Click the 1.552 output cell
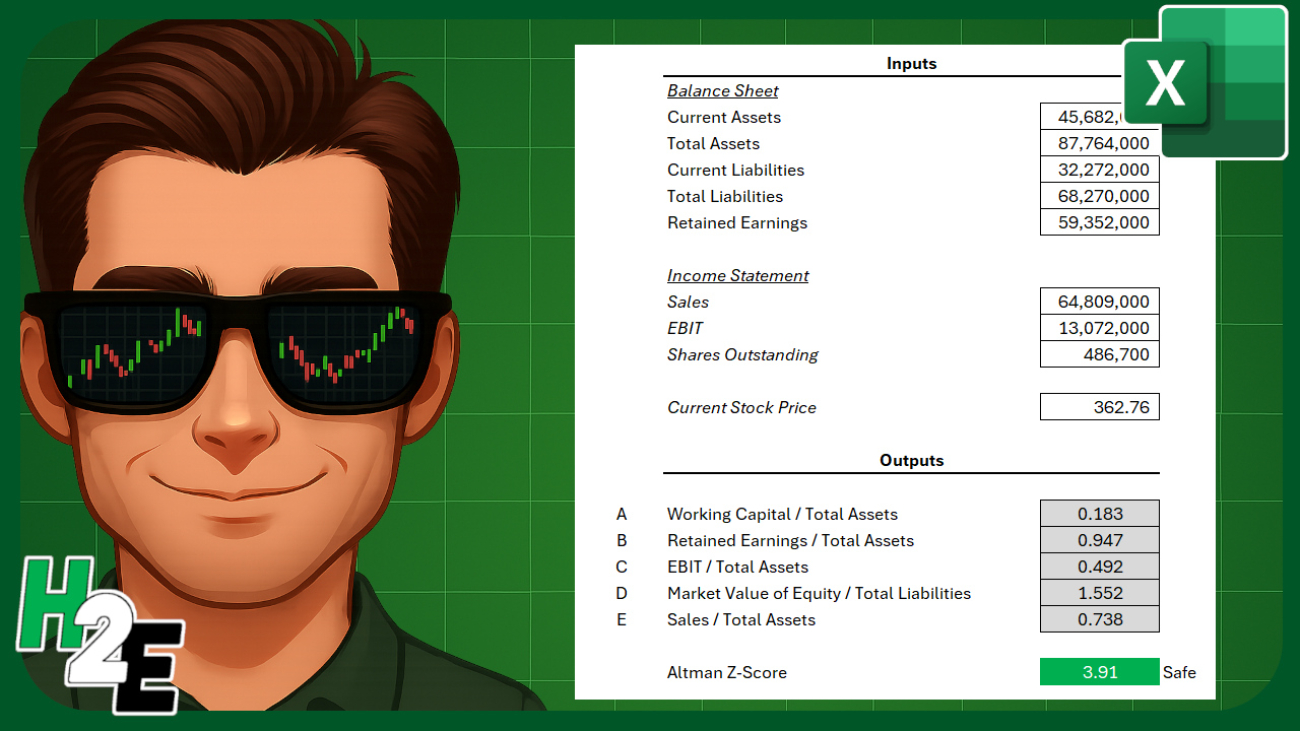 1099,593
